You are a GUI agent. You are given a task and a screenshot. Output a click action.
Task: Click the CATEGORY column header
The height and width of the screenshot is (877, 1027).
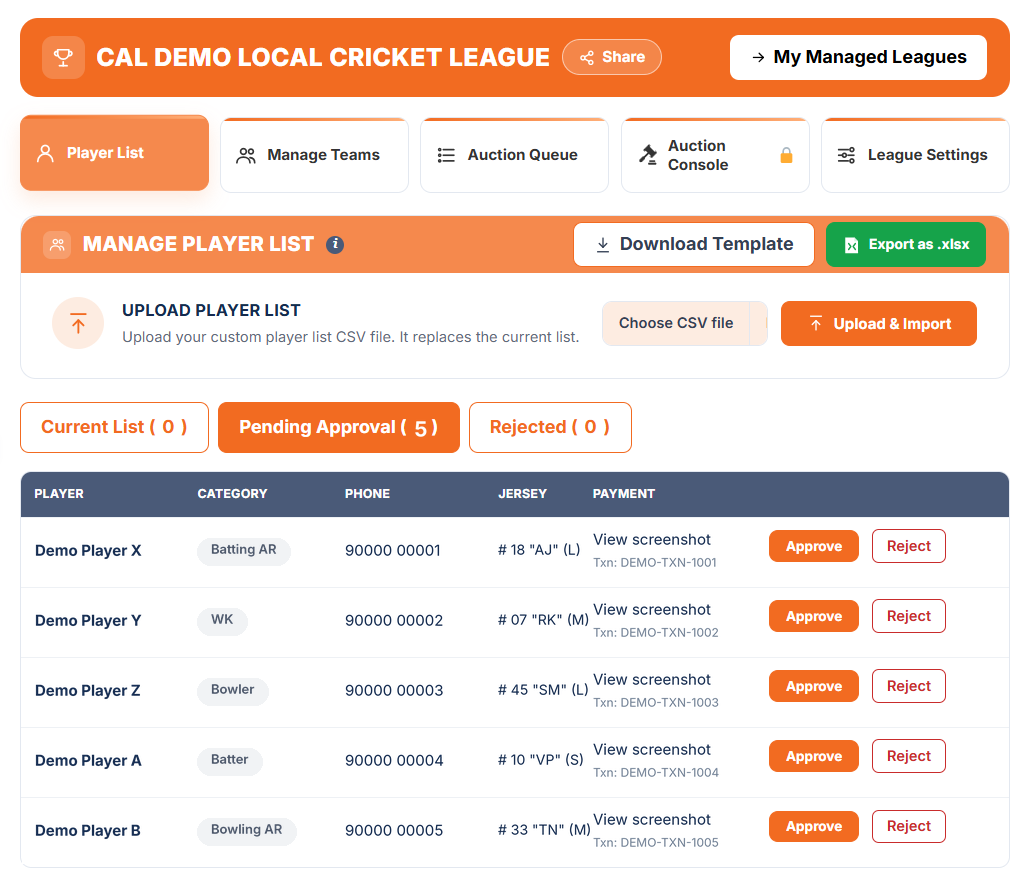point(233,494)
